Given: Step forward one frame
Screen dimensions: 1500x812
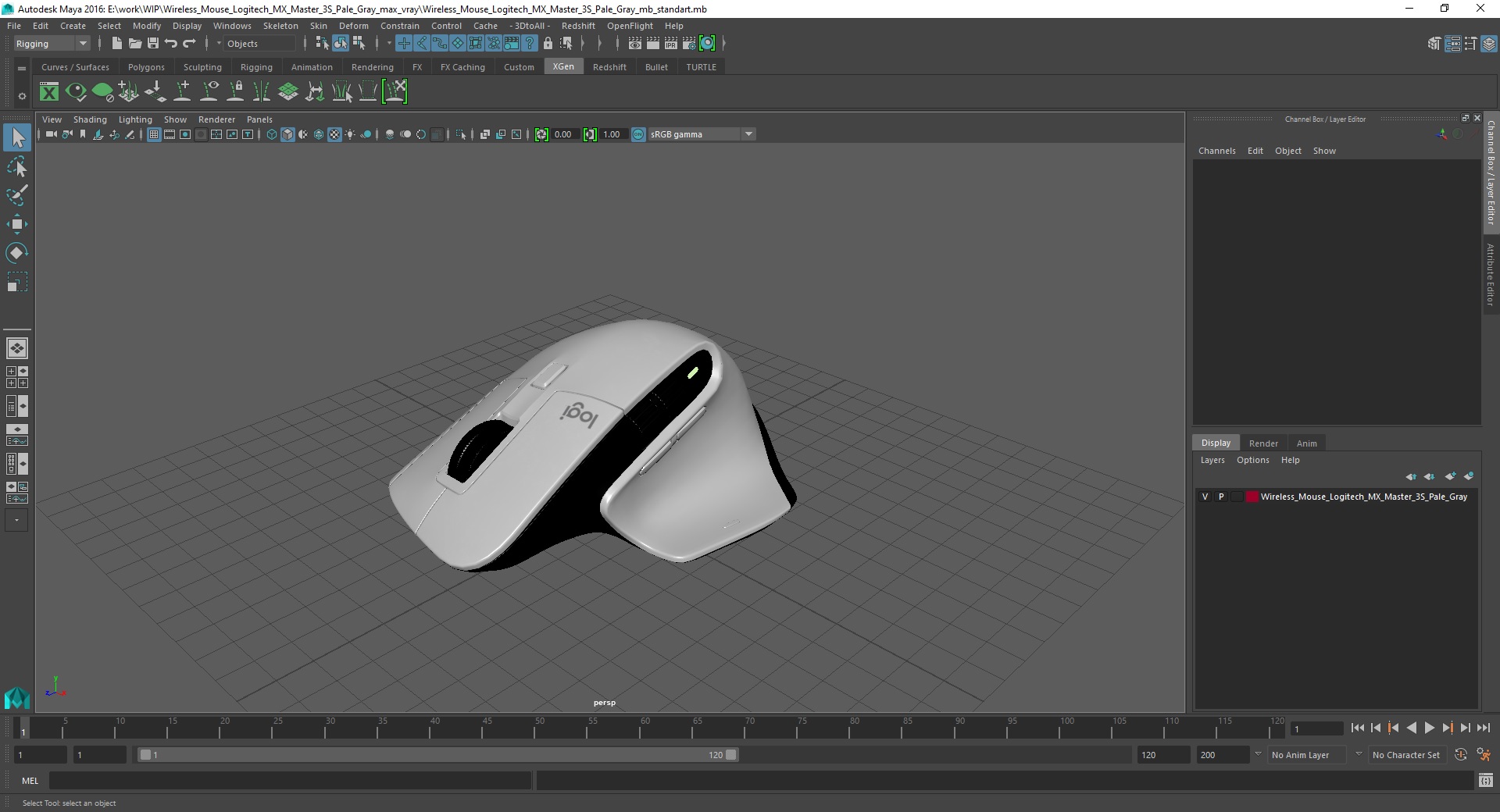Looking at the screenshot, I should 1465,728.
